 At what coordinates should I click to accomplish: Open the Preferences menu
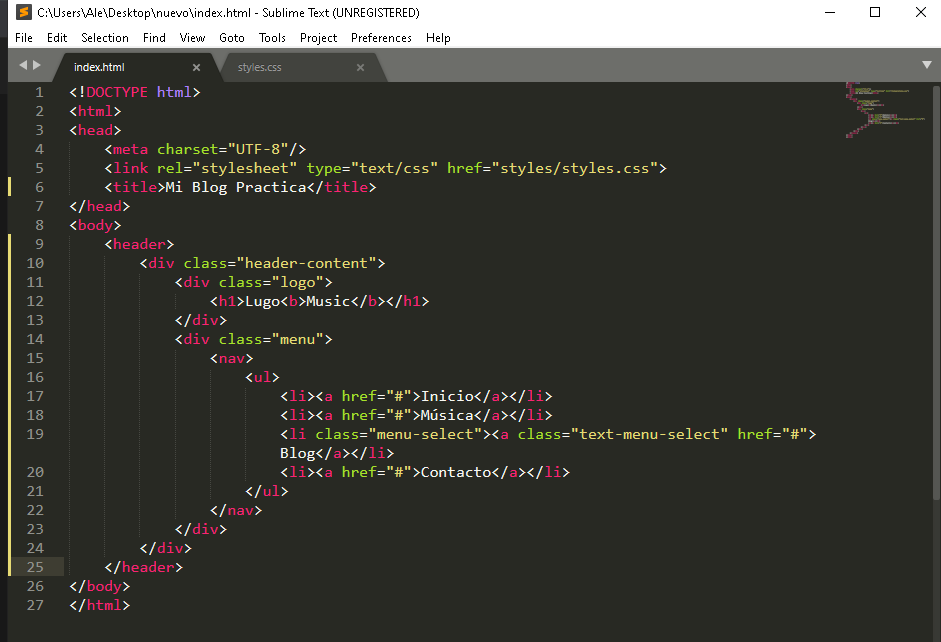381,38
